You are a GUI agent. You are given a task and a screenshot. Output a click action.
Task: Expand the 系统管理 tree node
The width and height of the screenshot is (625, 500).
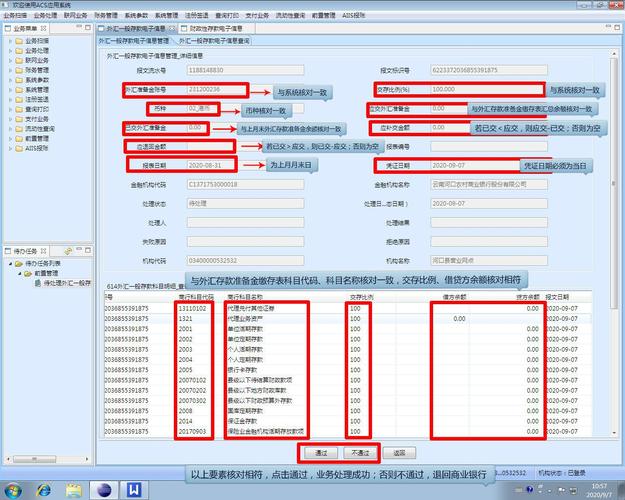(x=10, y=90)
